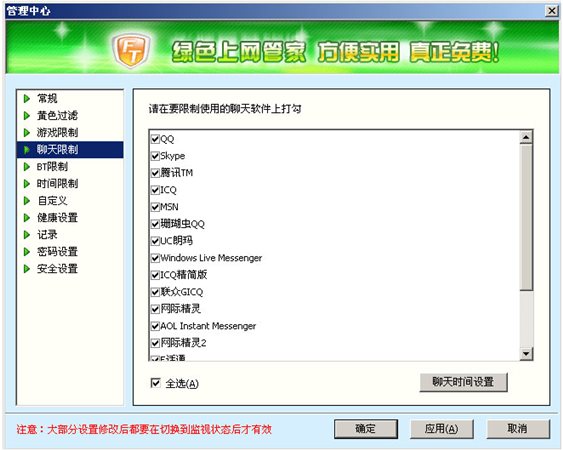Click the green arrow beside BT限制
Viewport: 563px width, 450px height.
pos(27,167)
